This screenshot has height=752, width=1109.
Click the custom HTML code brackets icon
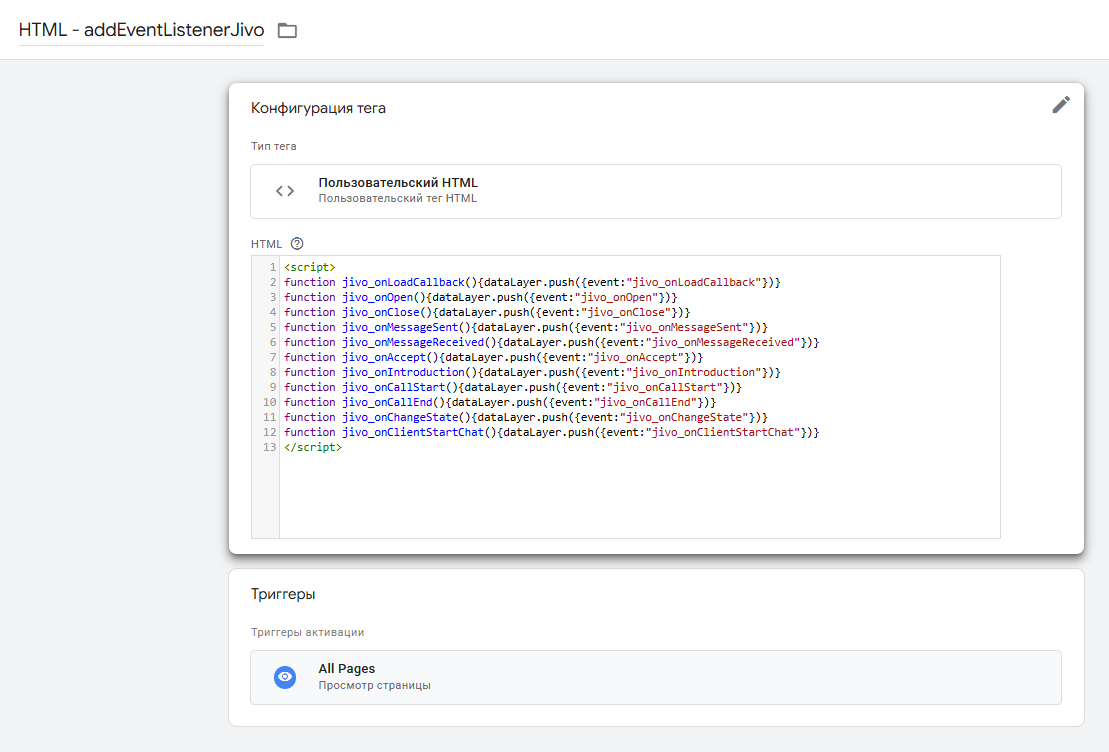coord(285,191)
